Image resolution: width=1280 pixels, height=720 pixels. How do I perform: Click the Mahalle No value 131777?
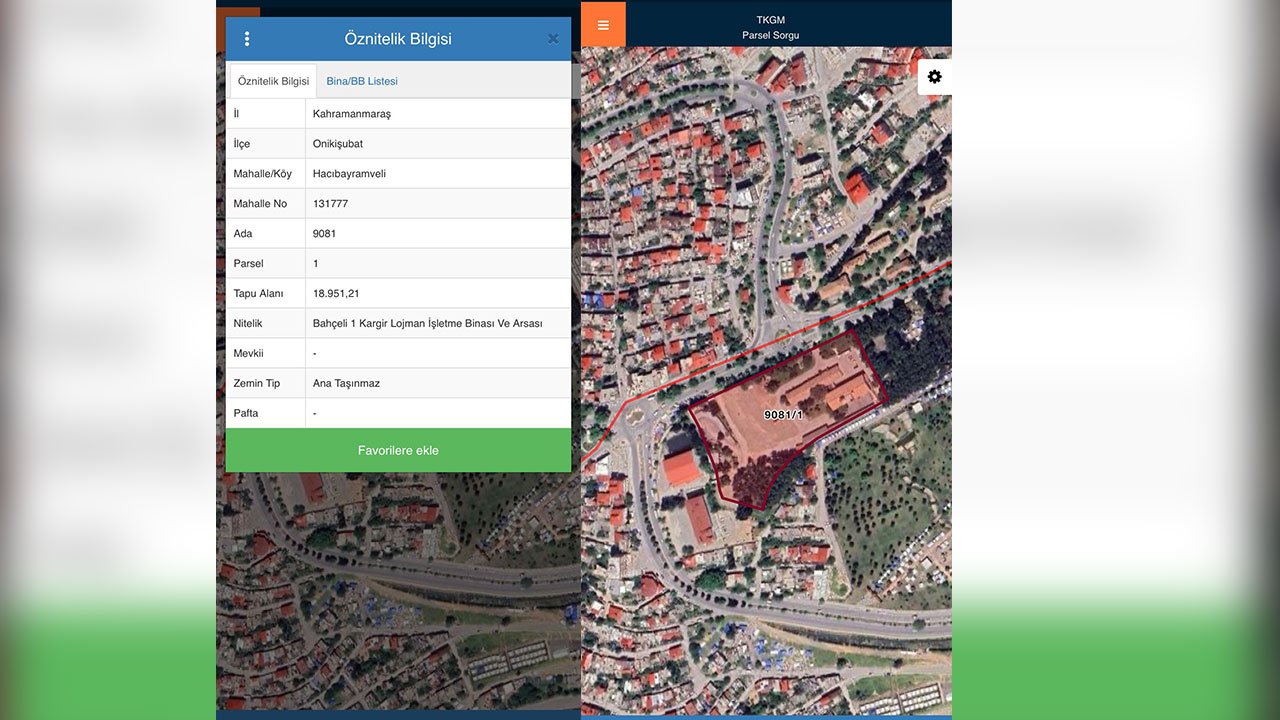[330, 204]
